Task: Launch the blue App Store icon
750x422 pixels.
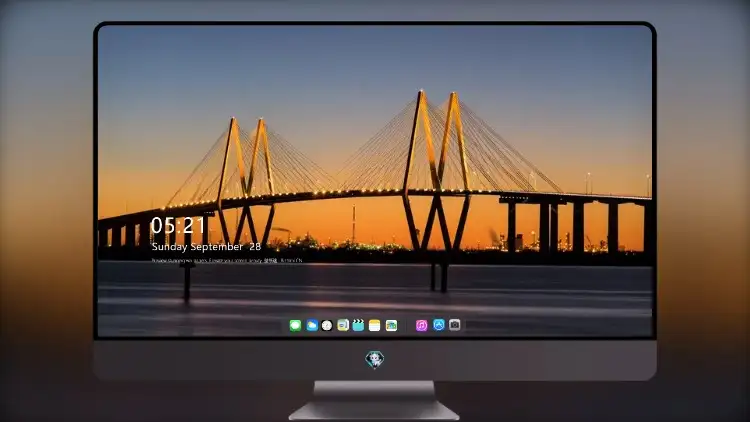Action: tap(439, 325)
